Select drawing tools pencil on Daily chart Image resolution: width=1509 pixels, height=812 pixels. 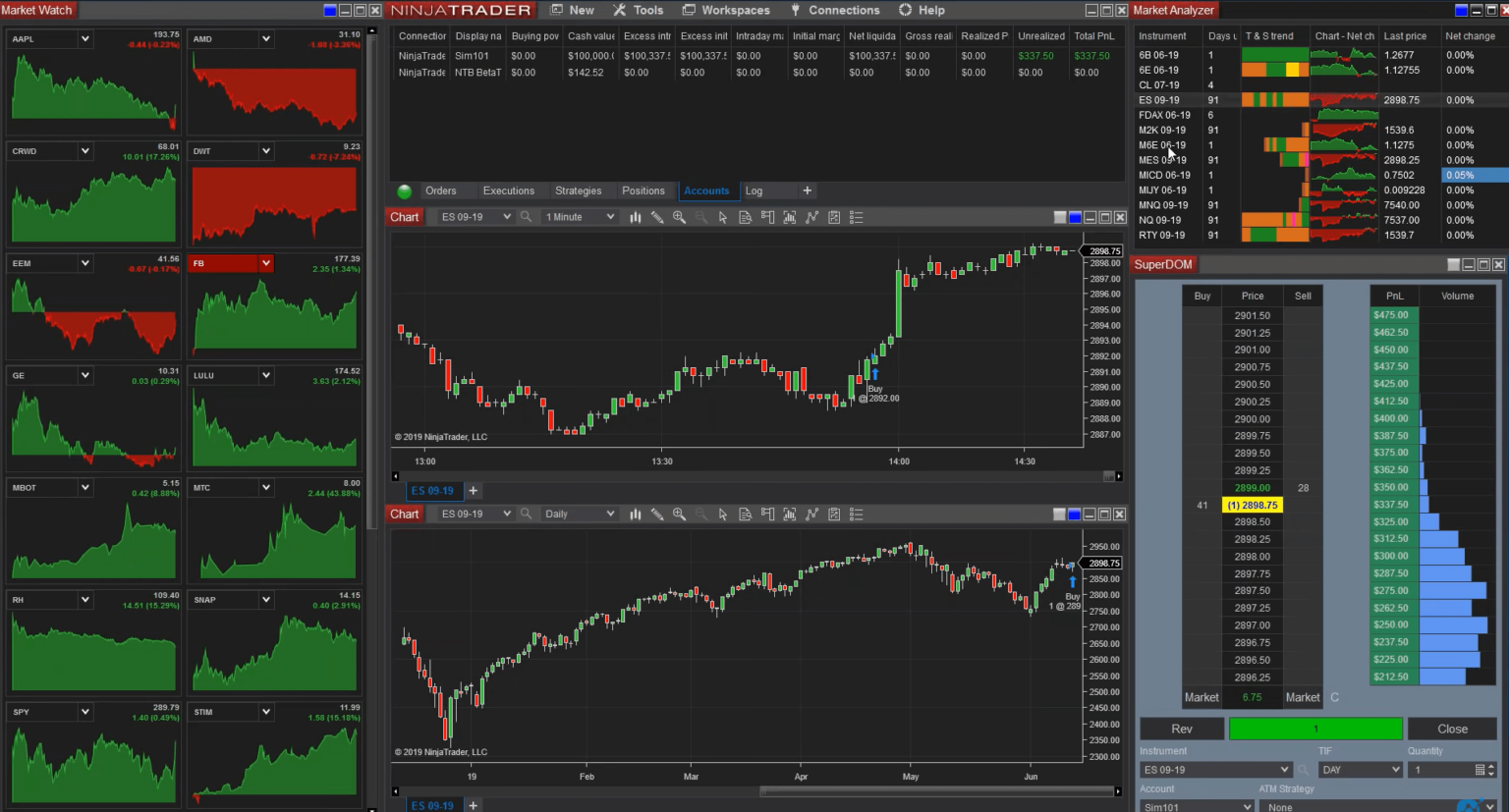point(657,514)
